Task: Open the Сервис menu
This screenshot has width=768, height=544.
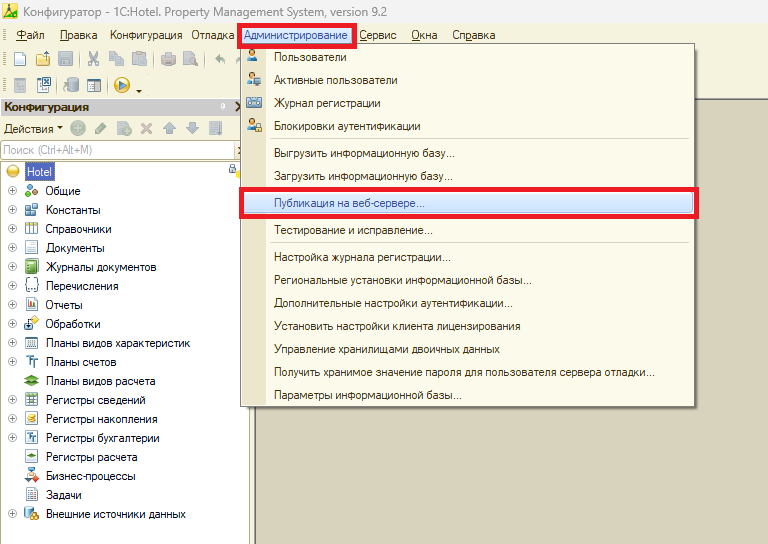Action: [377, 35]
